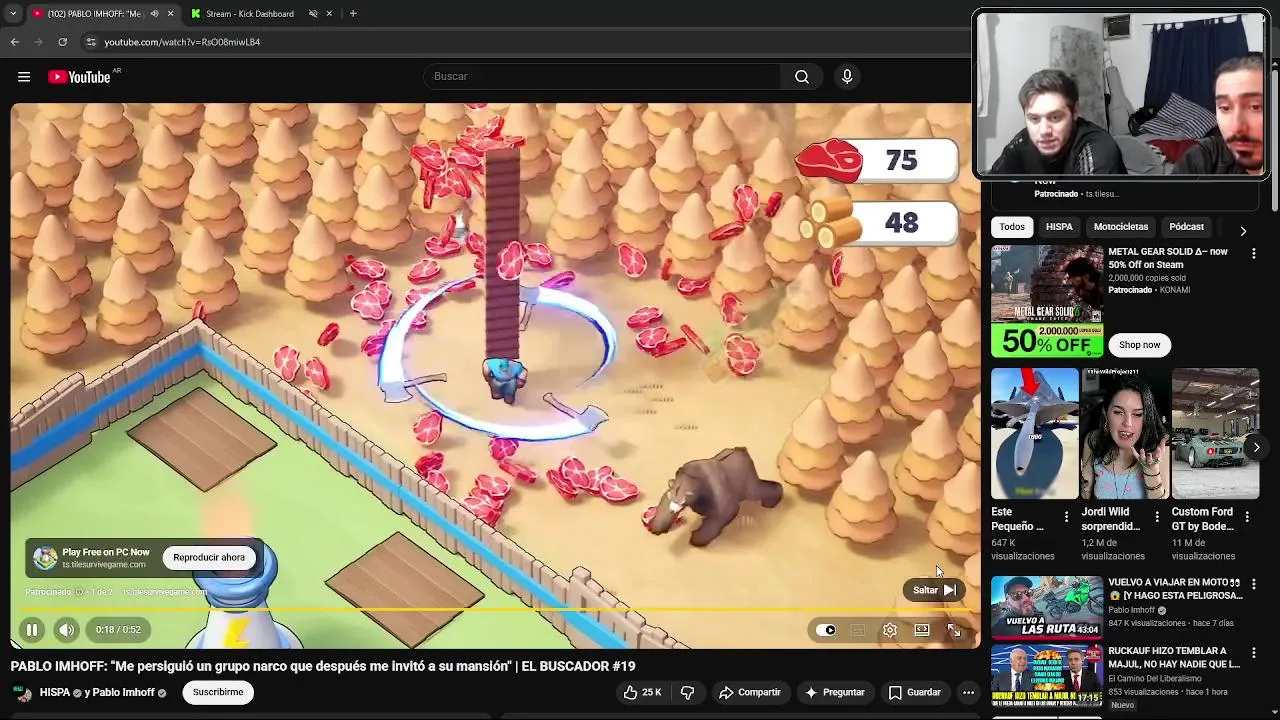Open tslesurvivegame.com ad link in player
Screen dimensions: 1280x720
click(x=164, y=592)
